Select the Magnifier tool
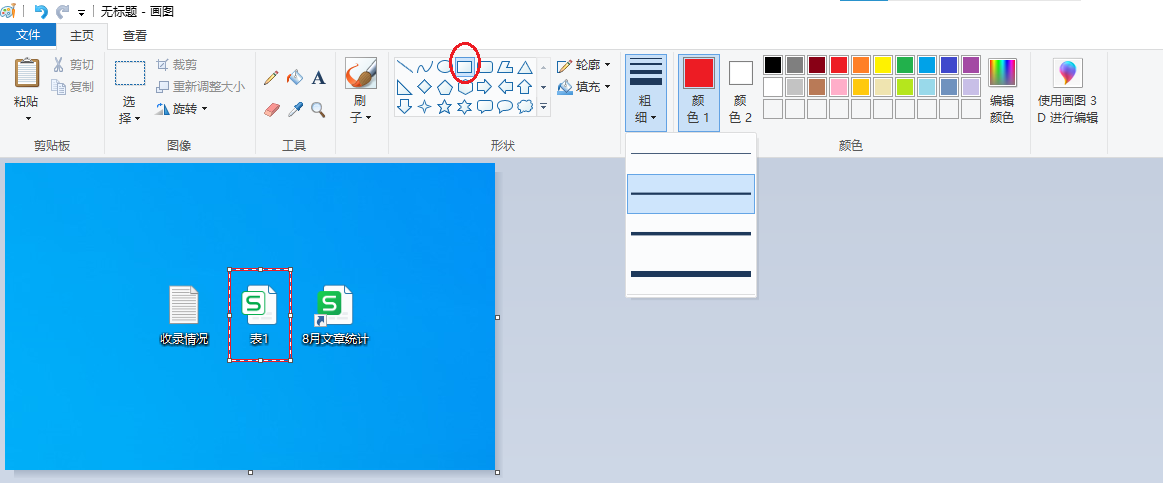 [x=318, y=110]
